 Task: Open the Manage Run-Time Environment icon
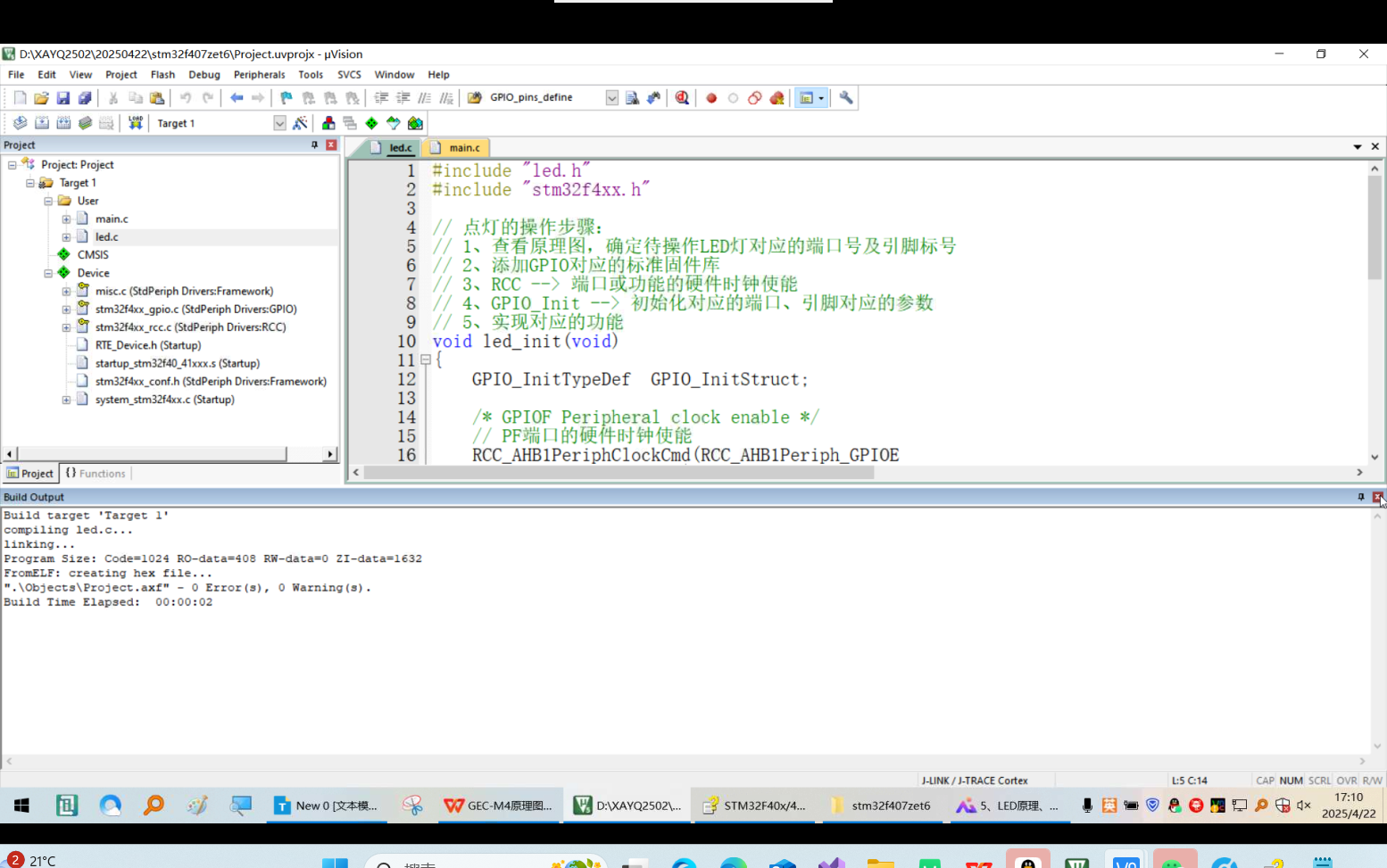click(x=370, y=122)
